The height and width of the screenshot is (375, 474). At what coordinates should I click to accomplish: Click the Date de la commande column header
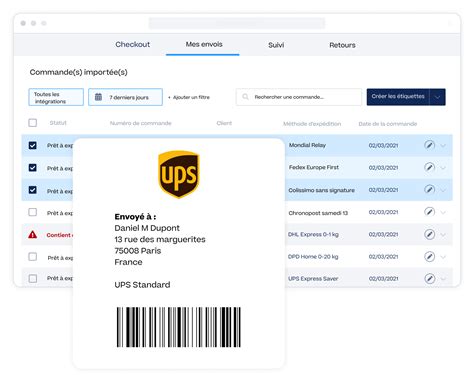pos(388,124)
